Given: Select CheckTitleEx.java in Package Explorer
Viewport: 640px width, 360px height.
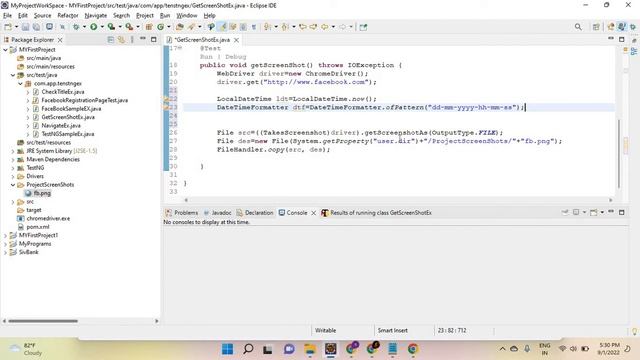Looking at the screenshot, I should point(62,92).
